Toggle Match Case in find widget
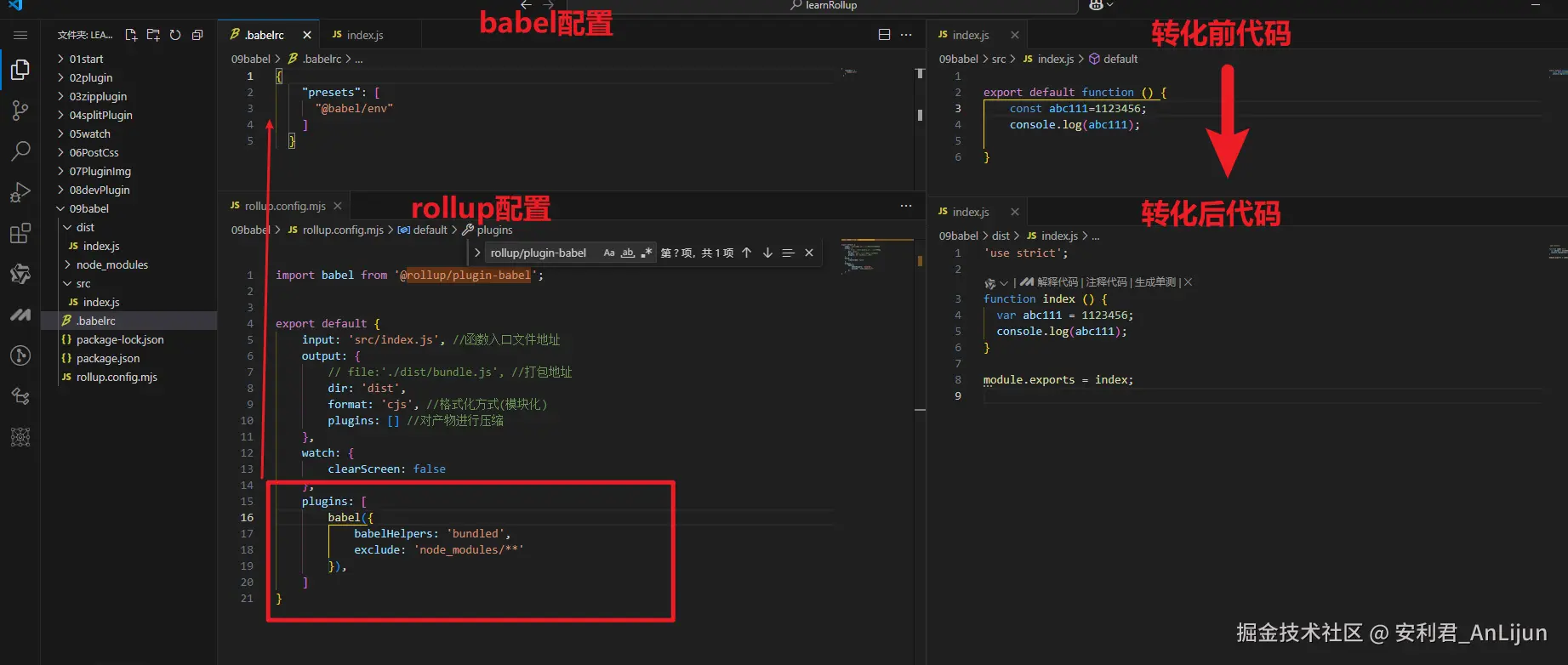Image resolution: width=1568 pixels, height=665 pixels. coord(609,253)
